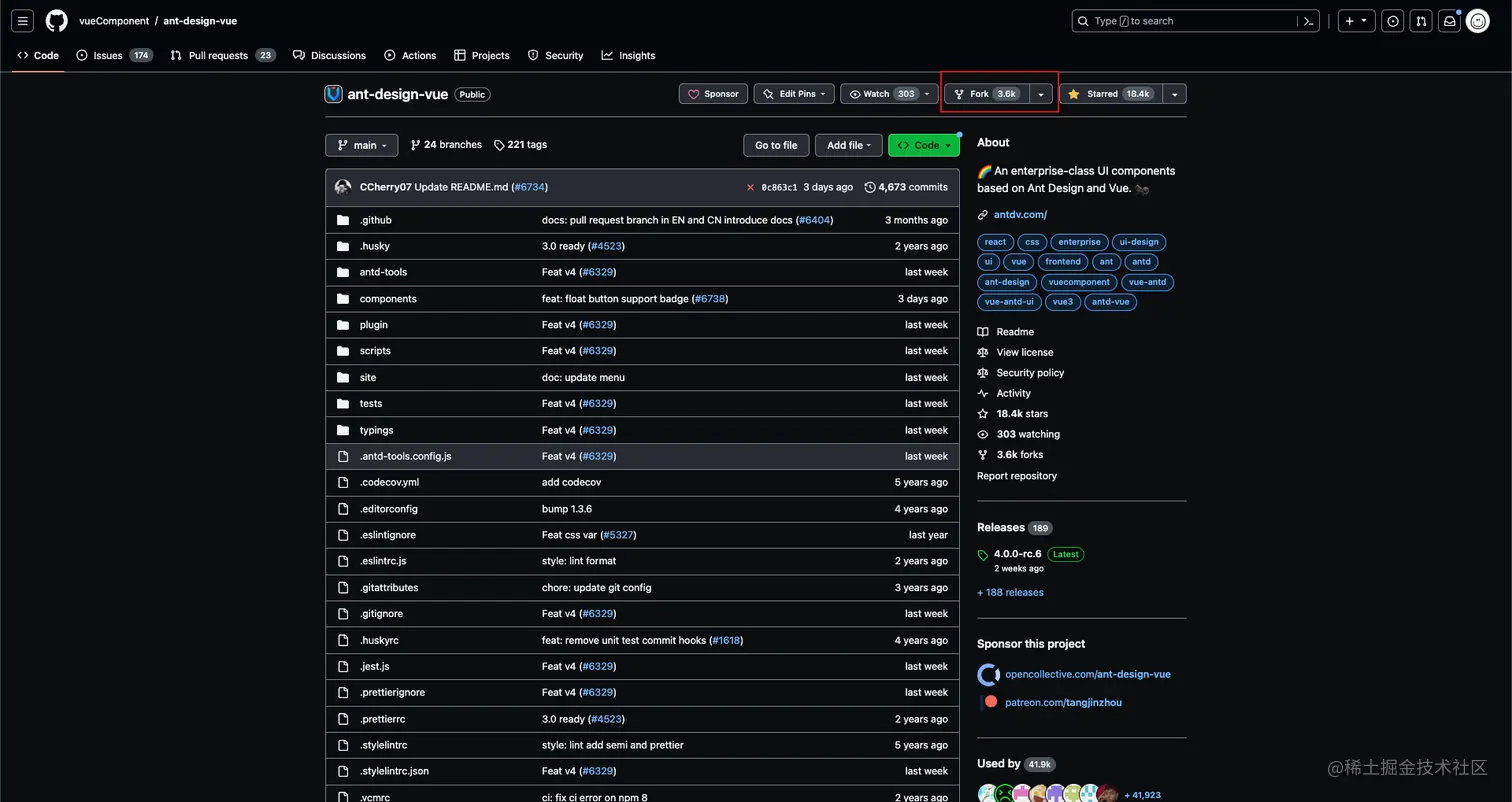Click the + 188 releases link
This screenshot has height=802, width=1512.
(1010, 593)
